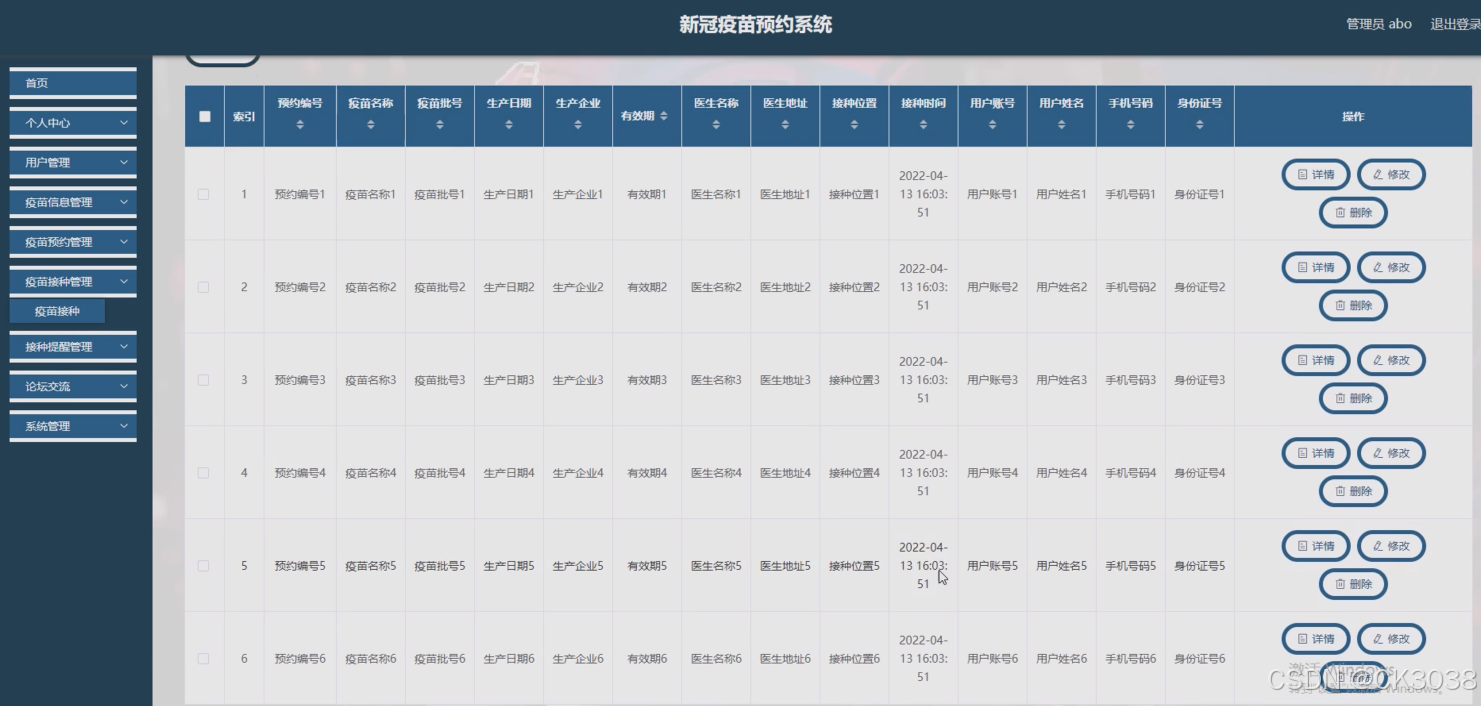This screenshot has height=706, width=1481.
Task: Expand the 用户管理 sidebar menu
Action: (73, 163)
